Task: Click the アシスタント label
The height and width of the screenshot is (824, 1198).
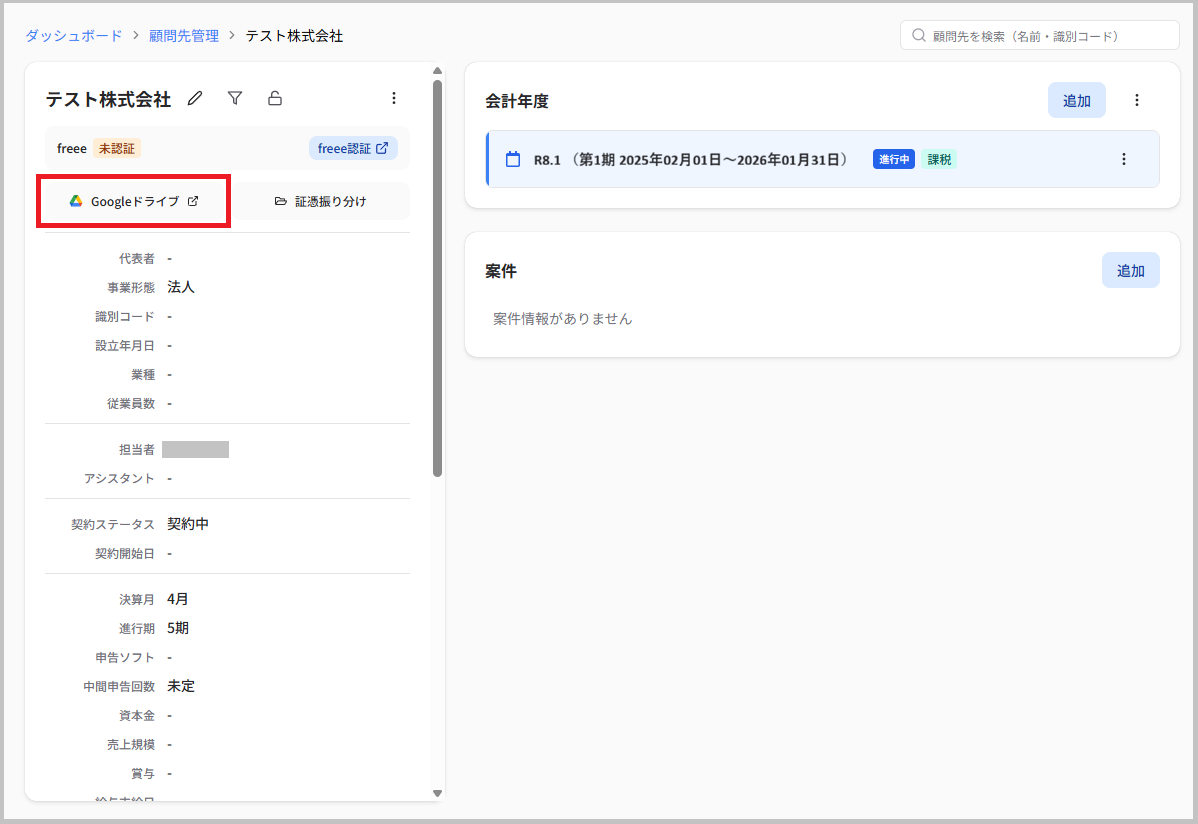Action: click(119, 479)
